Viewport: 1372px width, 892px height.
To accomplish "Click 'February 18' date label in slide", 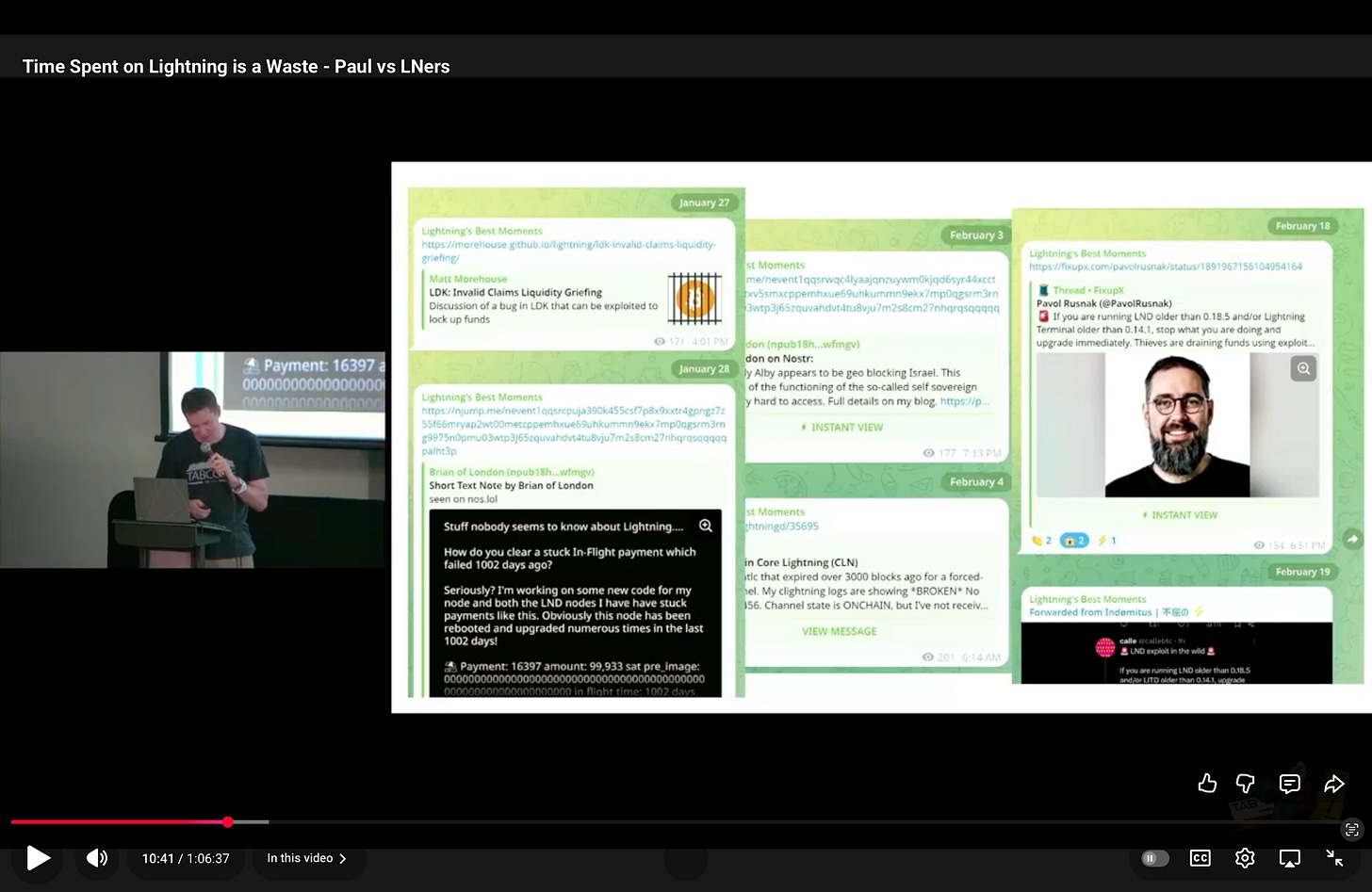I will [1302, 226].
